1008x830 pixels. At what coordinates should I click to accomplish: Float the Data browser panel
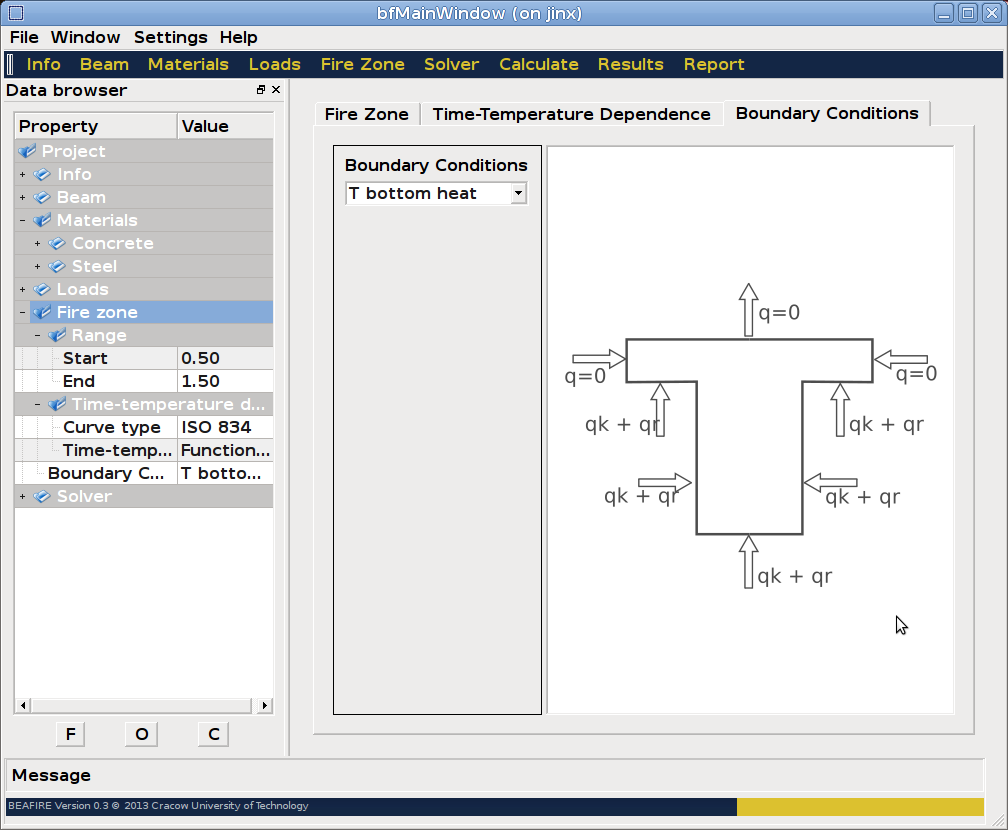(261, 90)
